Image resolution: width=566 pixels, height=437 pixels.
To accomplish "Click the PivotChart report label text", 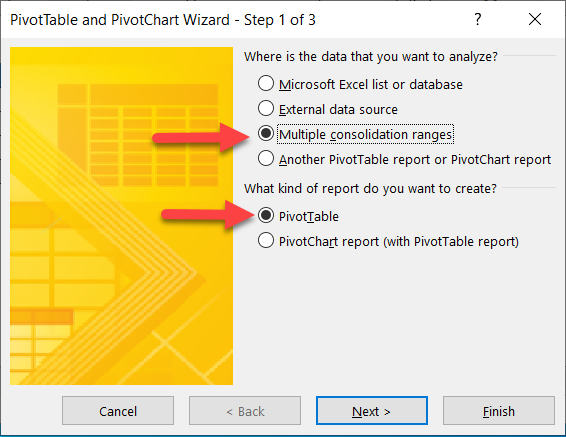I will [399, 242].
